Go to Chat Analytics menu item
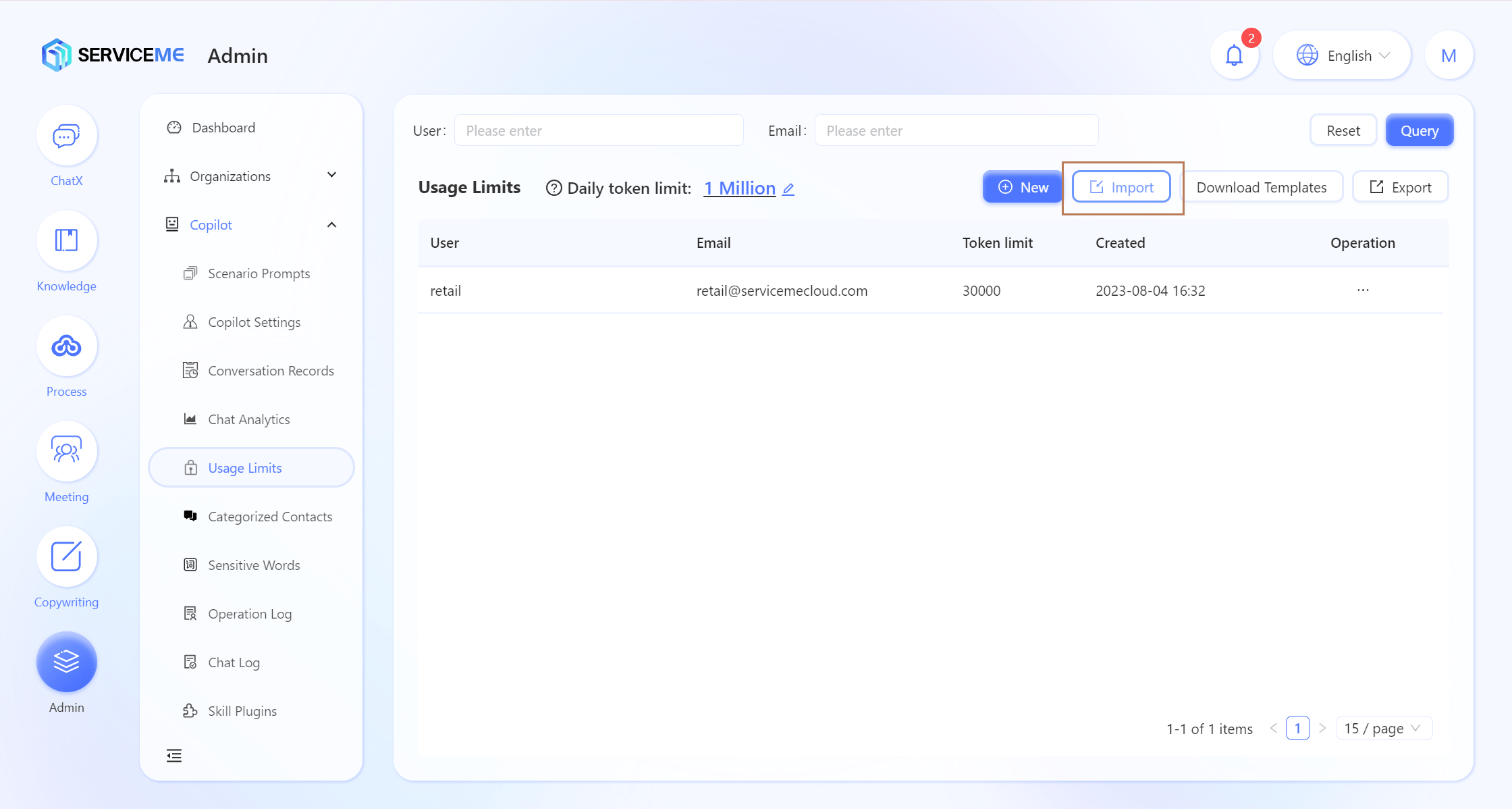1512x809 pixels. tap(248, 419)
